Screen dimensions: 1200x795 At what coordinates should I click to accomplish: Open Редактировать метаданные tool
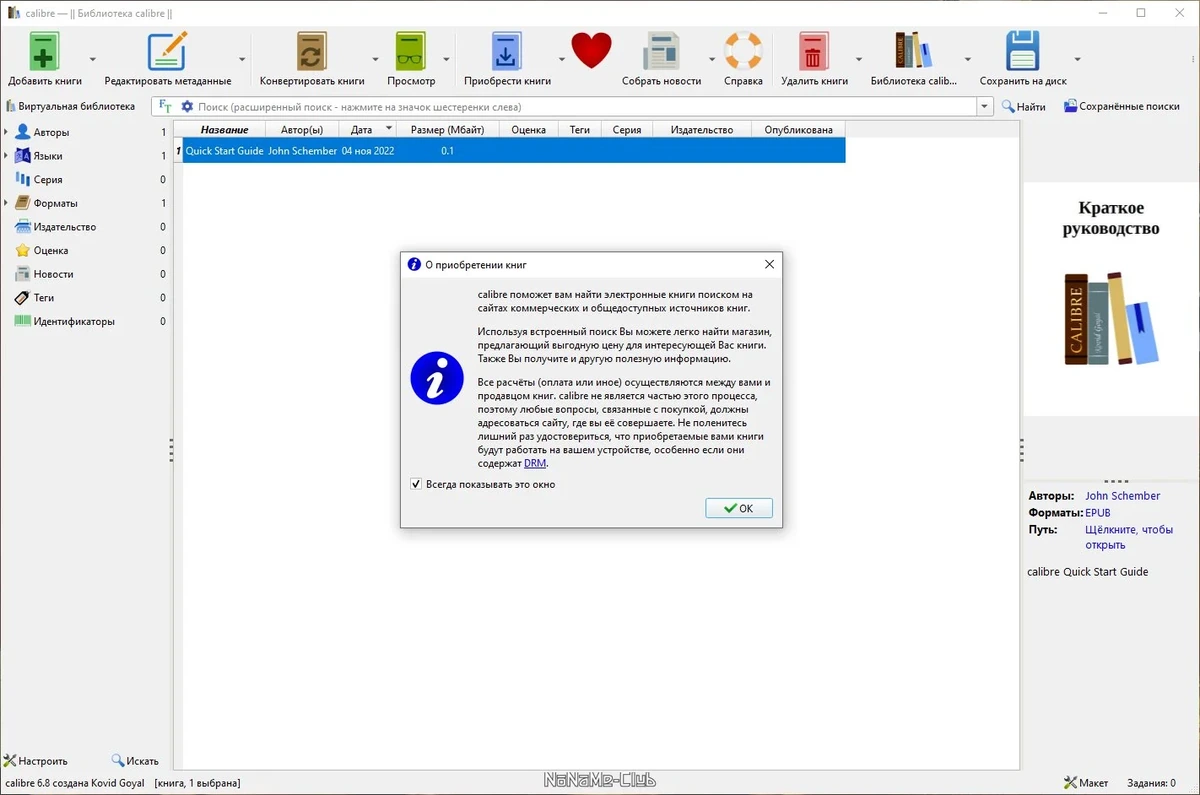point(167,51)
